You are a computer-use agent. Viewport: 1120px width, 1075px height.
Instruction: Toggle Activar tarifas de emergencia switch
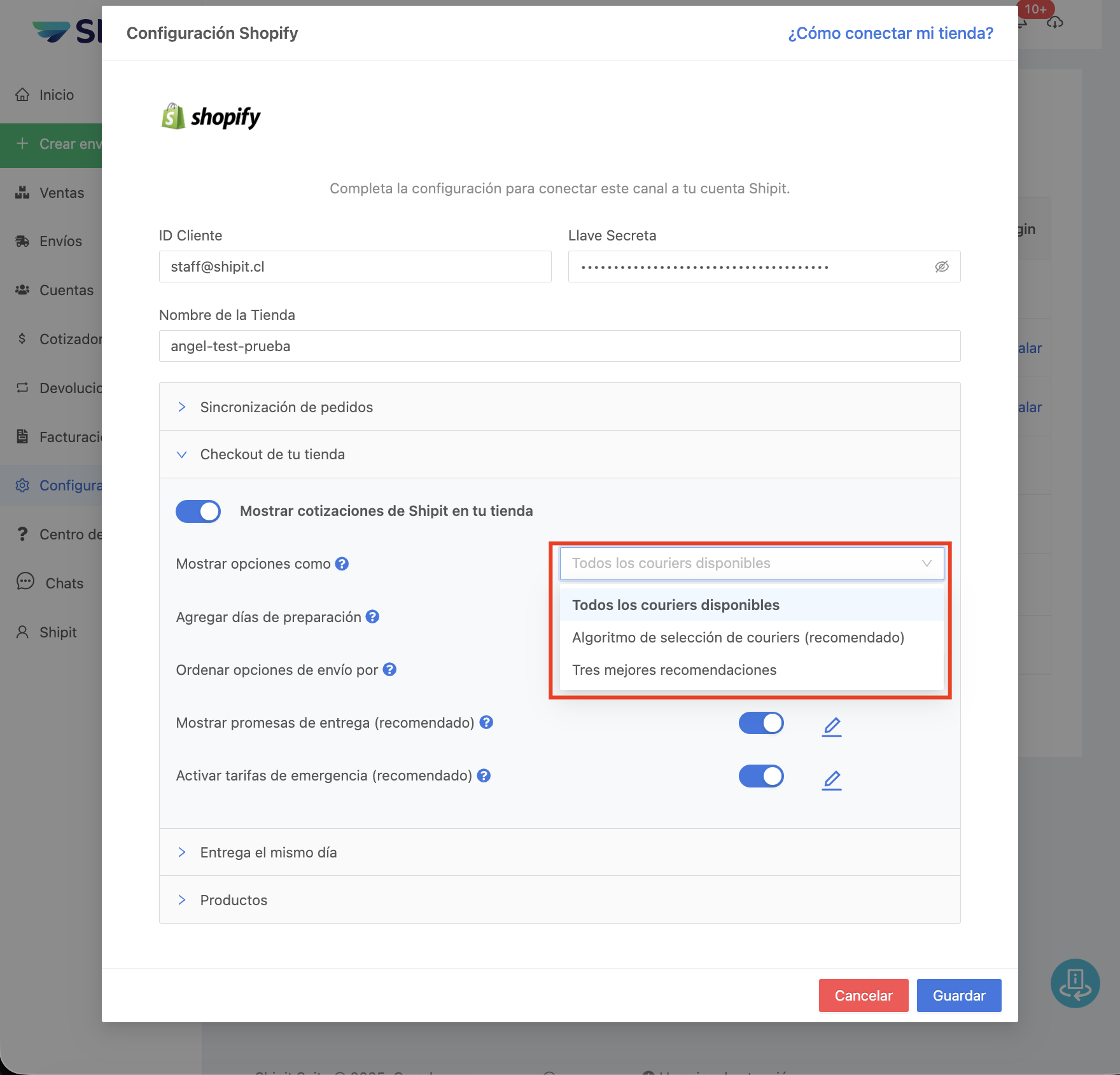[760, 776]
